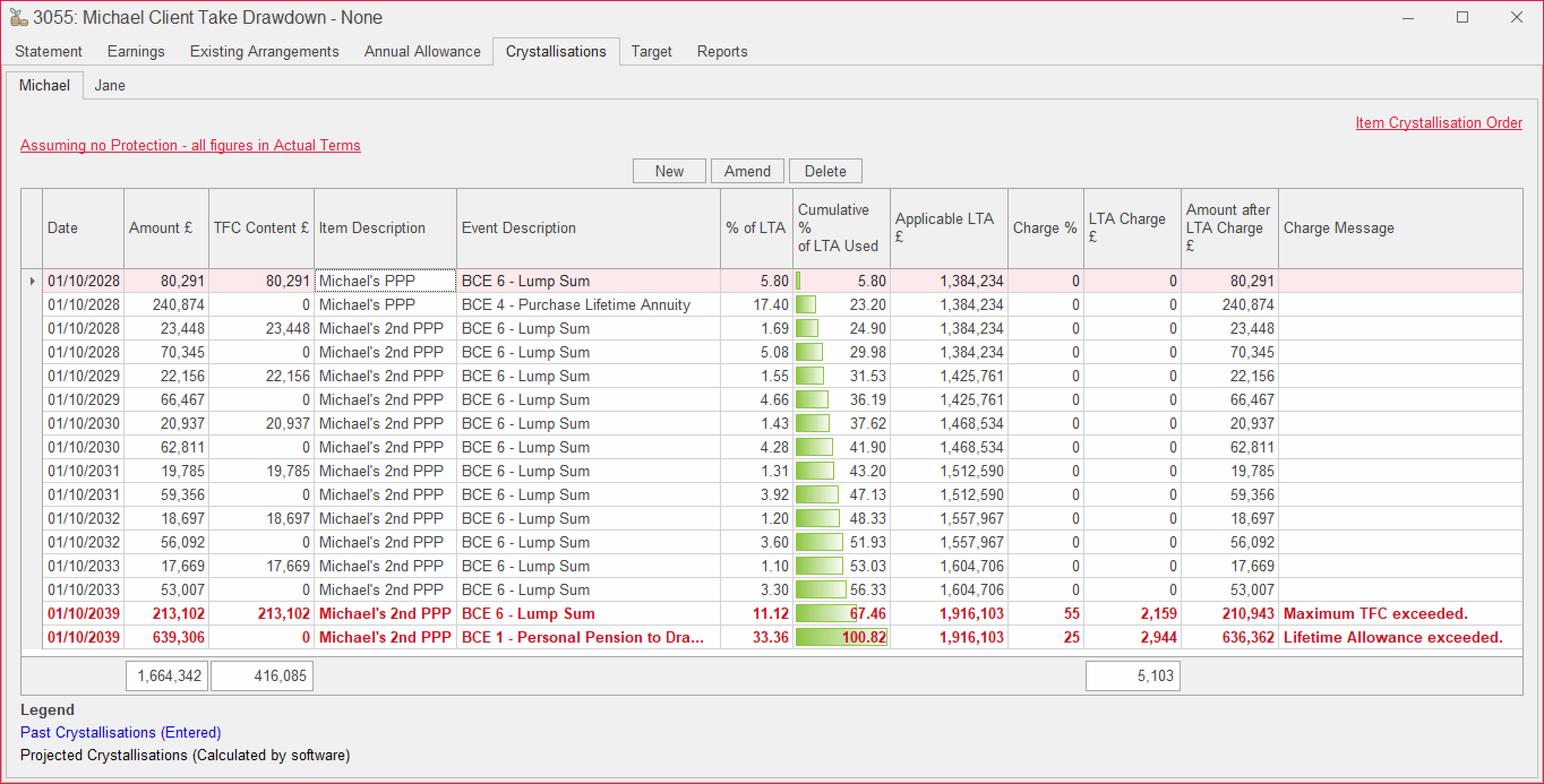1544x784 pixels.
Task: Click the application icon in the title bar
Action: (18, 18)
